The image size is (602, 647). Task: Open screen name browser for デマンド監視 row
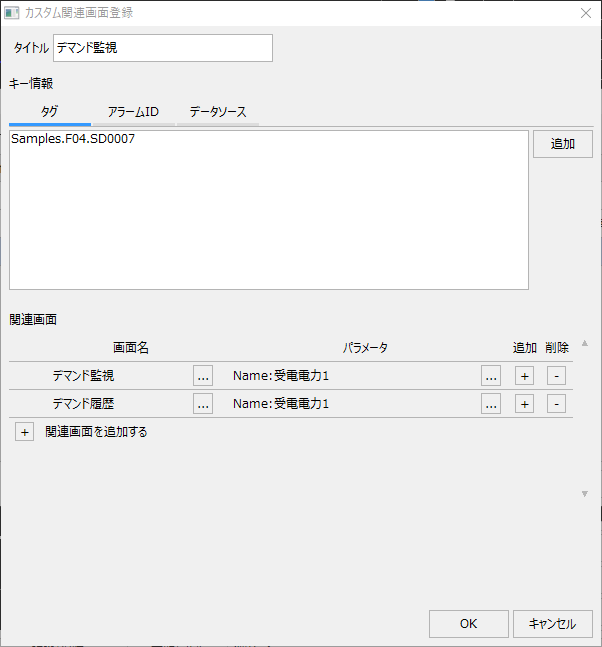click(203, 376)
